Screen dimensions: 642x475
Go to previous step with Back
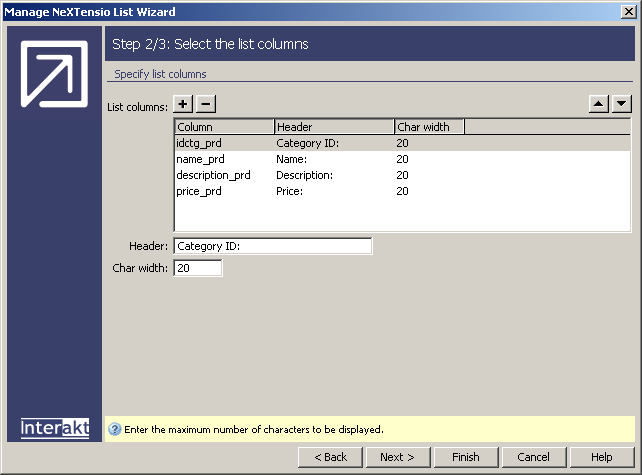tap(330, 457)
